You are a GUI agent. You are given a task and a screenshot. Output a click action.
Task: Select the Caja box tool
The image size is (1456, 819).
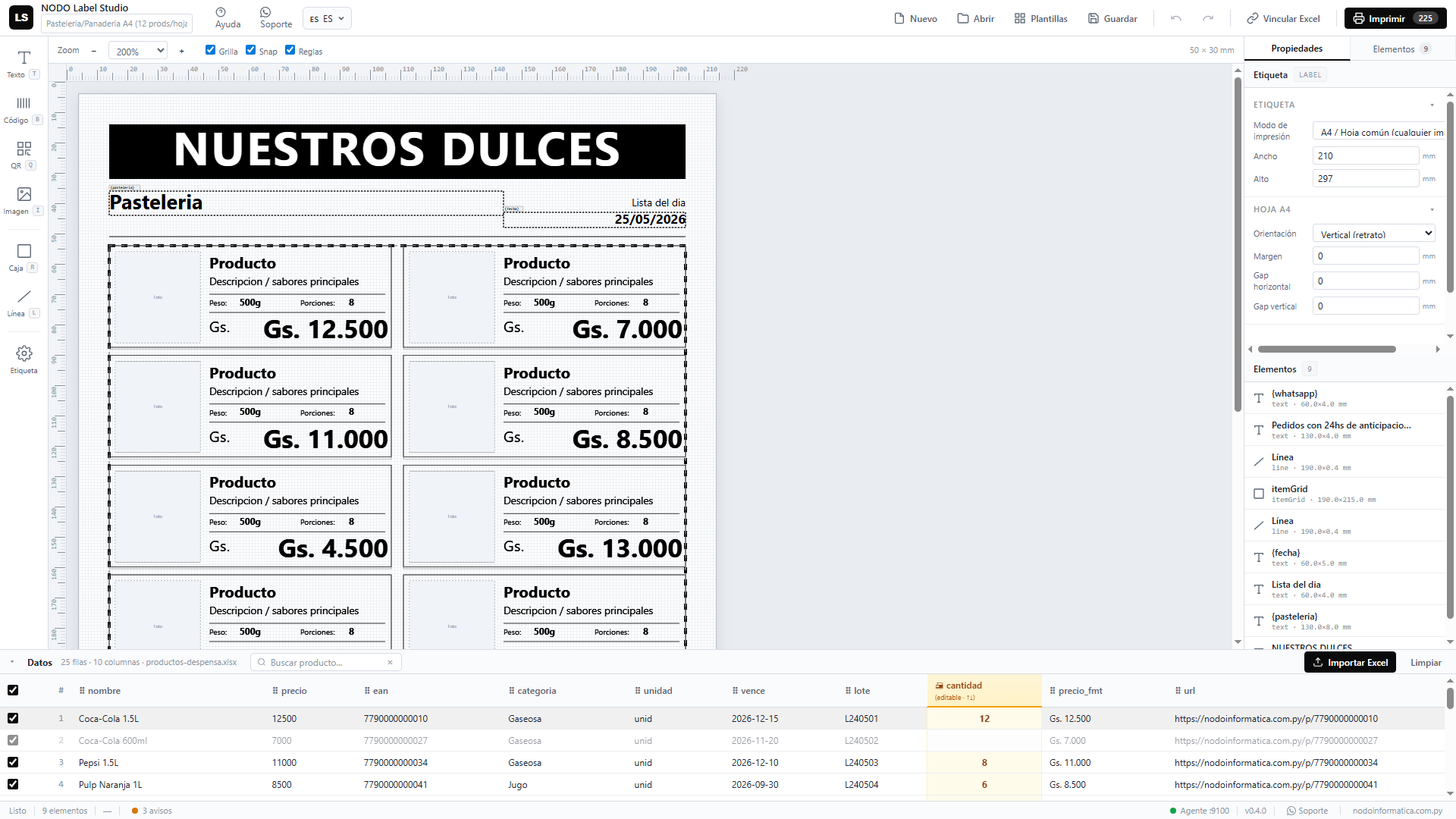[24, 257]
